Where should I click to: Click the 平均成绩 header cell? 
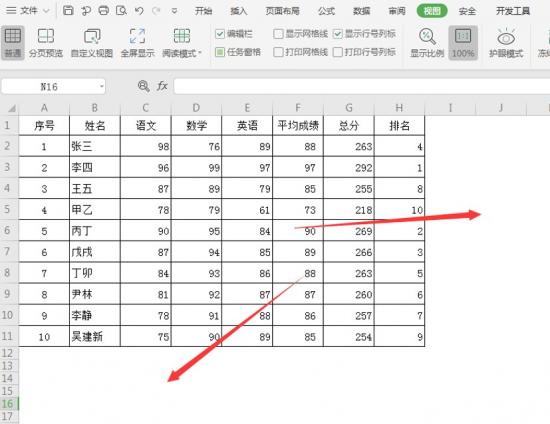[x=298, y=126]
